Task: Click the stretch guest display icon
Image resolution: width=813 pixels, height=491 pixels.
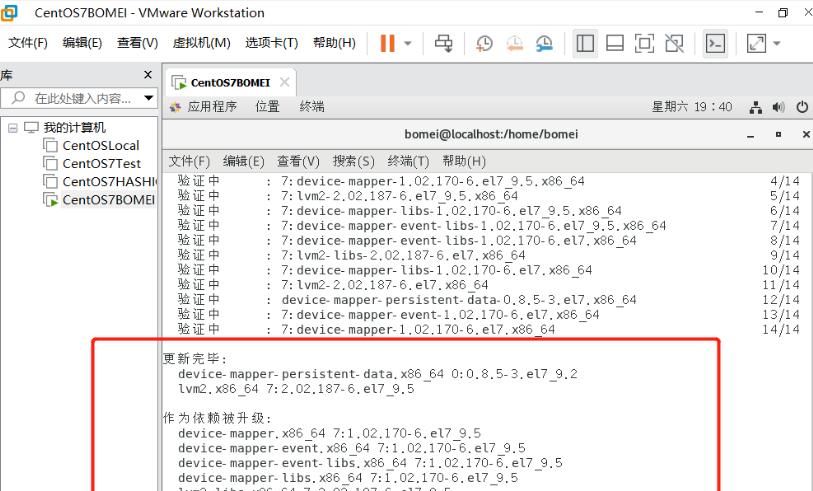Action: tap(756, 44)
